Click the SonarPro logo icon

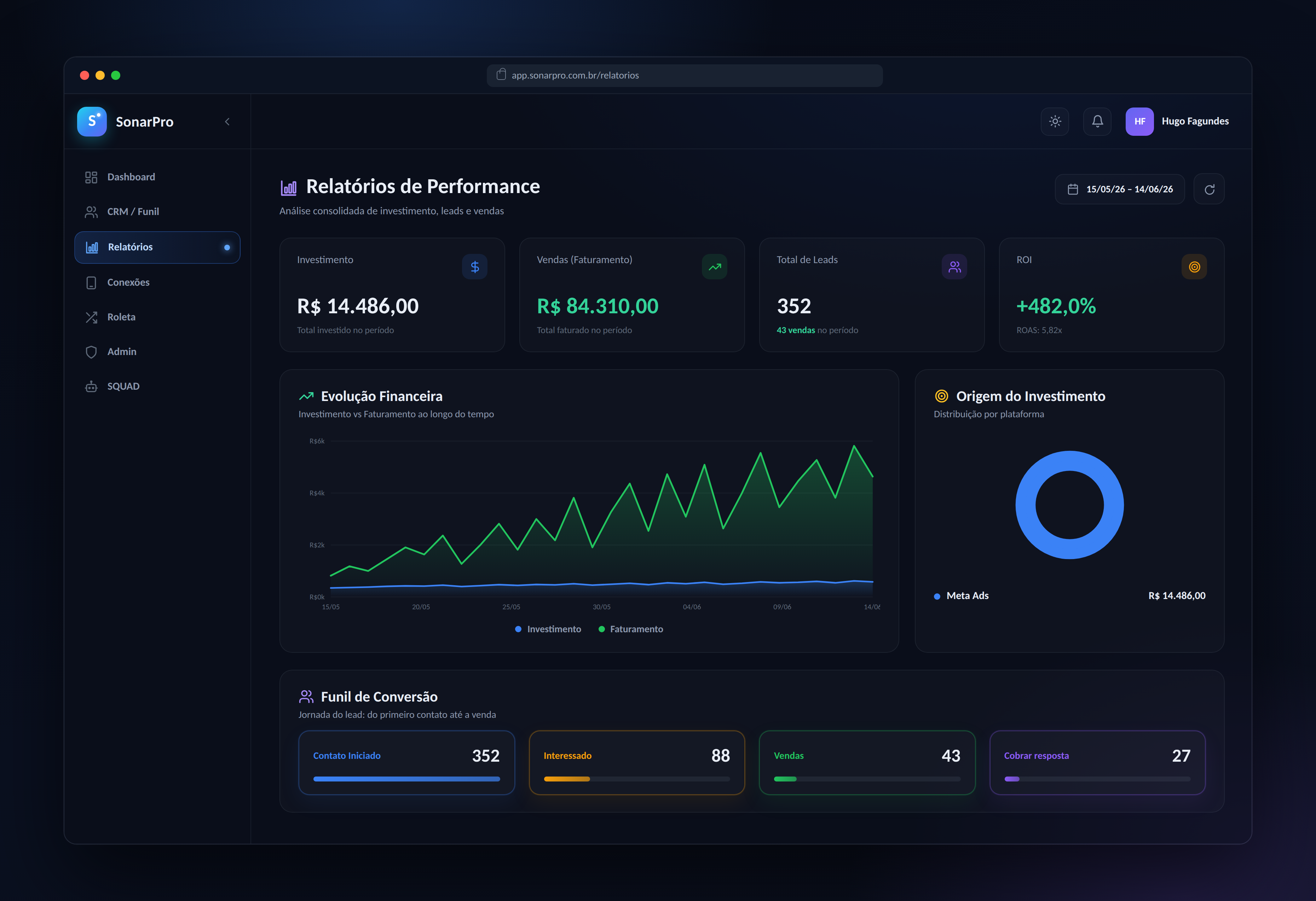coord(92,122)
